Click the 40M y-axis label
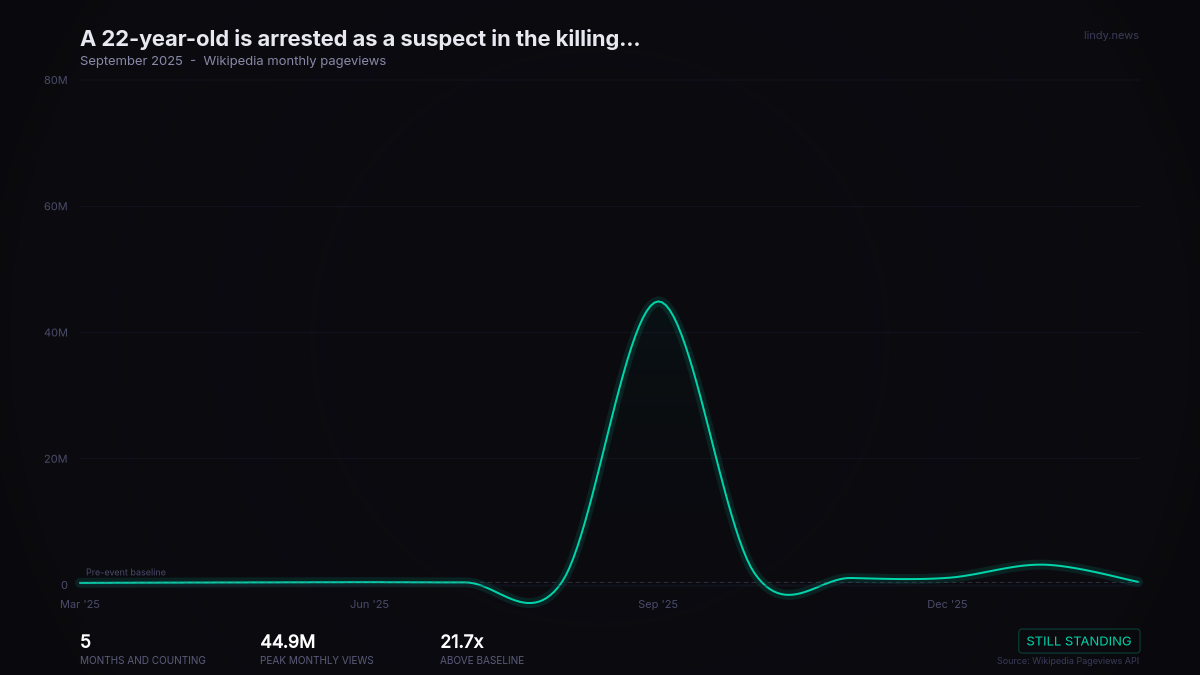The width and height of the screenshot is (1200, 675). point(56,332)
